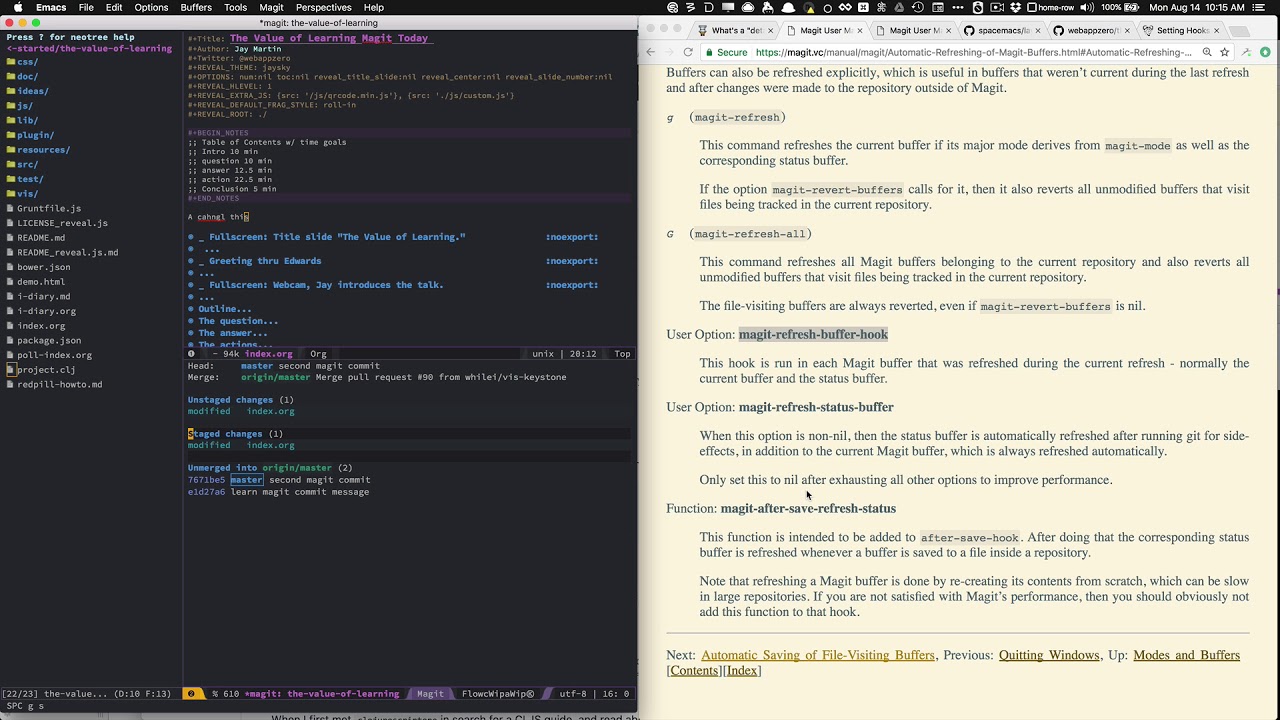The height and width of the screenshot is (720, 1280).
Task: Follow "Automatic Saving of File-Visiting Buffers" link
Action: click(x=818, y=655)
